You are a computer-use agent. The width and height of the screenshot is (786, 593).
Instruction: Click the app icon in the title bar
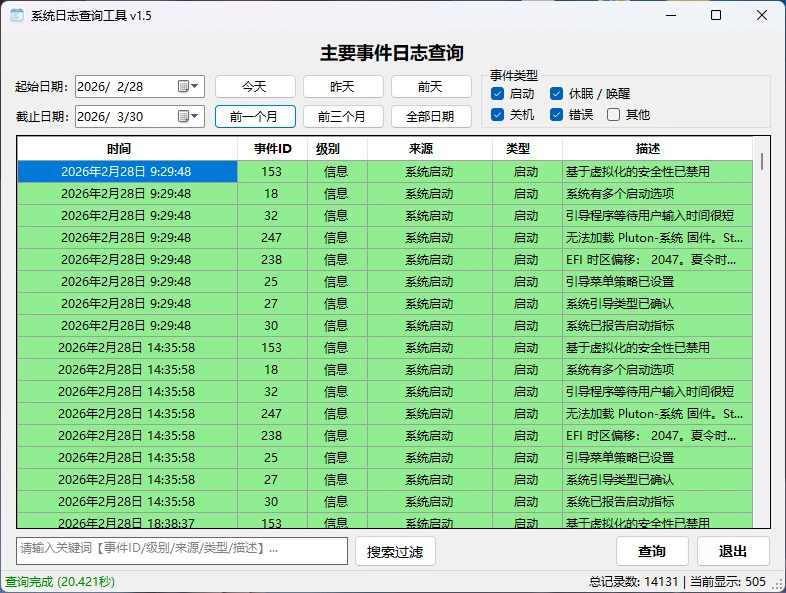point(17,15)
